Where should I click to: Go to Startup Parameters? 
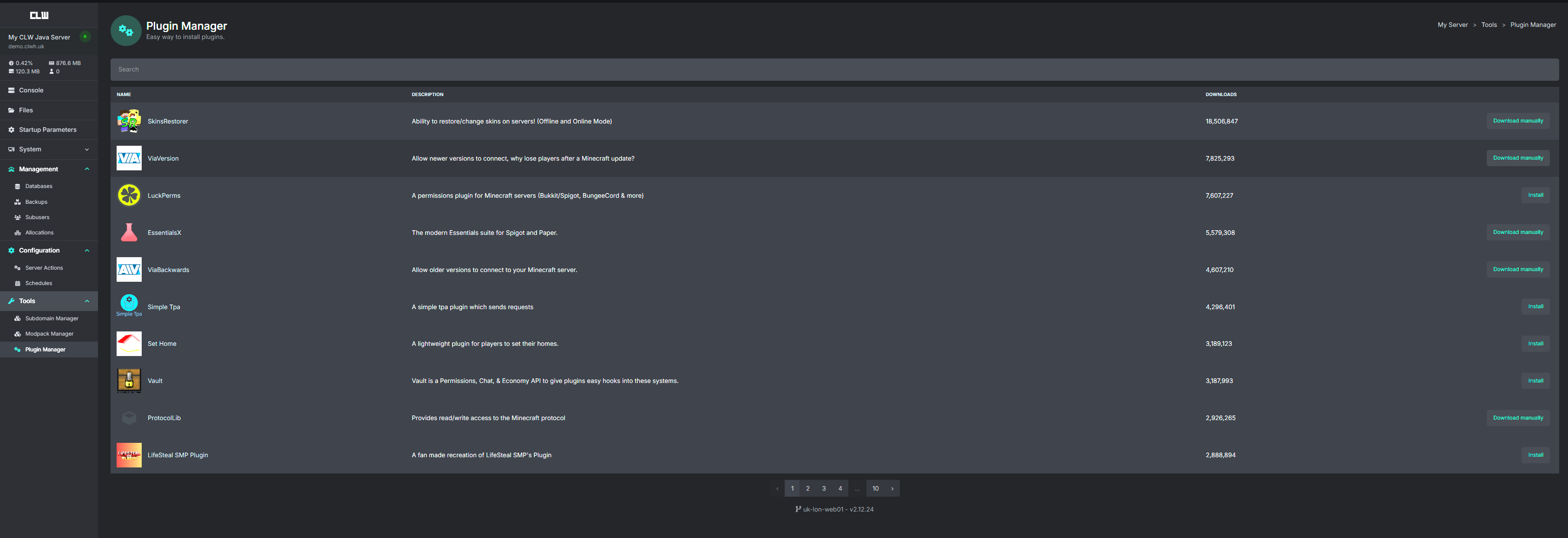coord(49,130)
